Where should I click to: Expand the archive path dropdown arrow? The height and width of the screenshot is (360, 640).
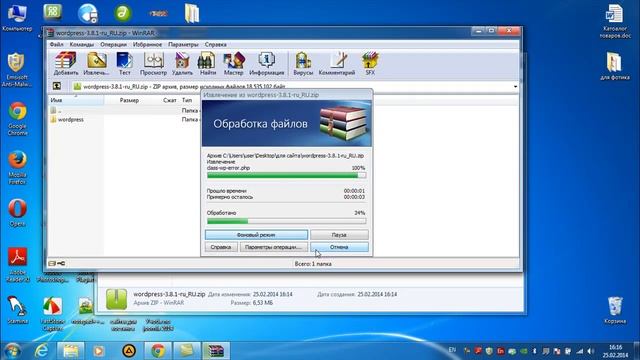click(x=515, y=87)
